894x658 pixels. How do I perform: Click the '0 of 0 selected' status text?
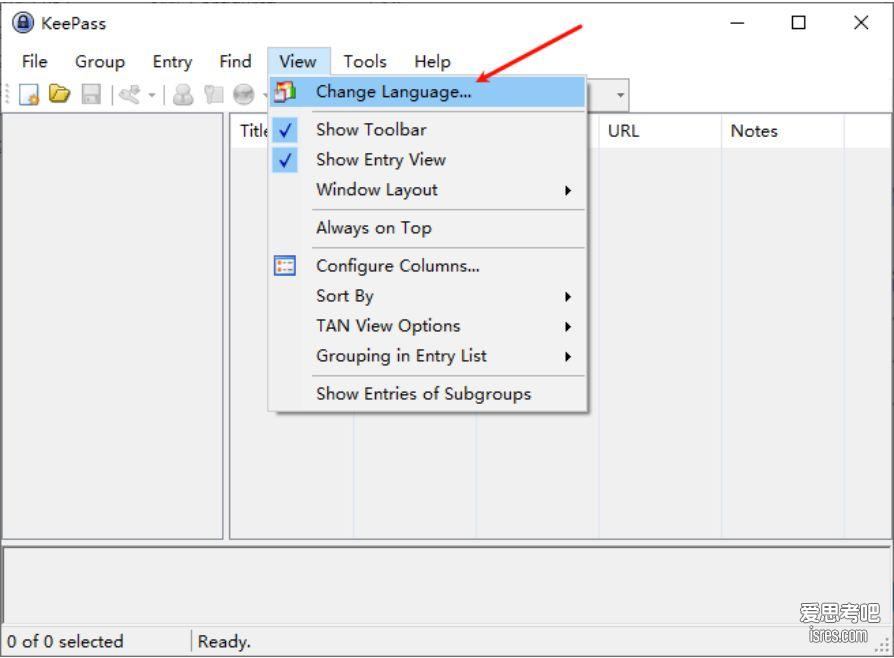coord(65,641)
